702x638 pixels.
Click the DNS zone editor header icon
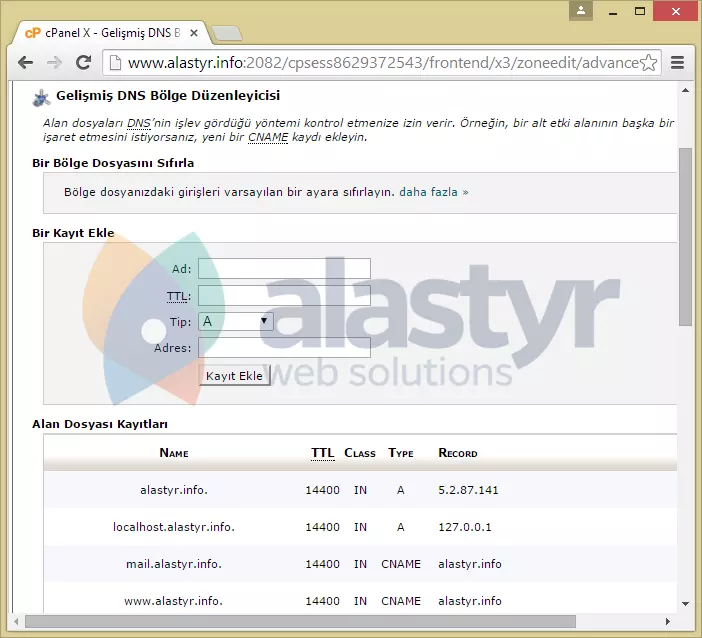tap(41, 98)
